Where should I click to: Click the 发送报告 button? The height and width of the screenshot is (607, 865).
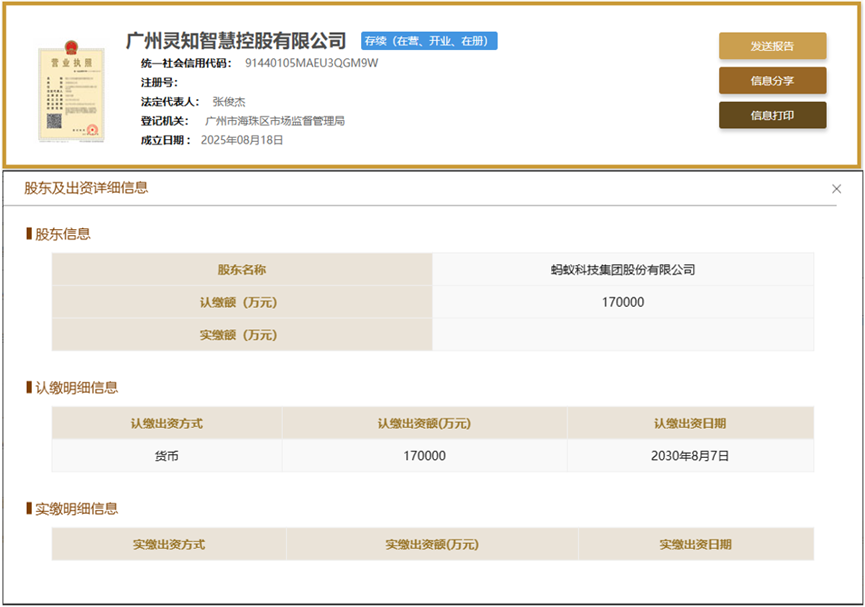(x=772, y=46)
